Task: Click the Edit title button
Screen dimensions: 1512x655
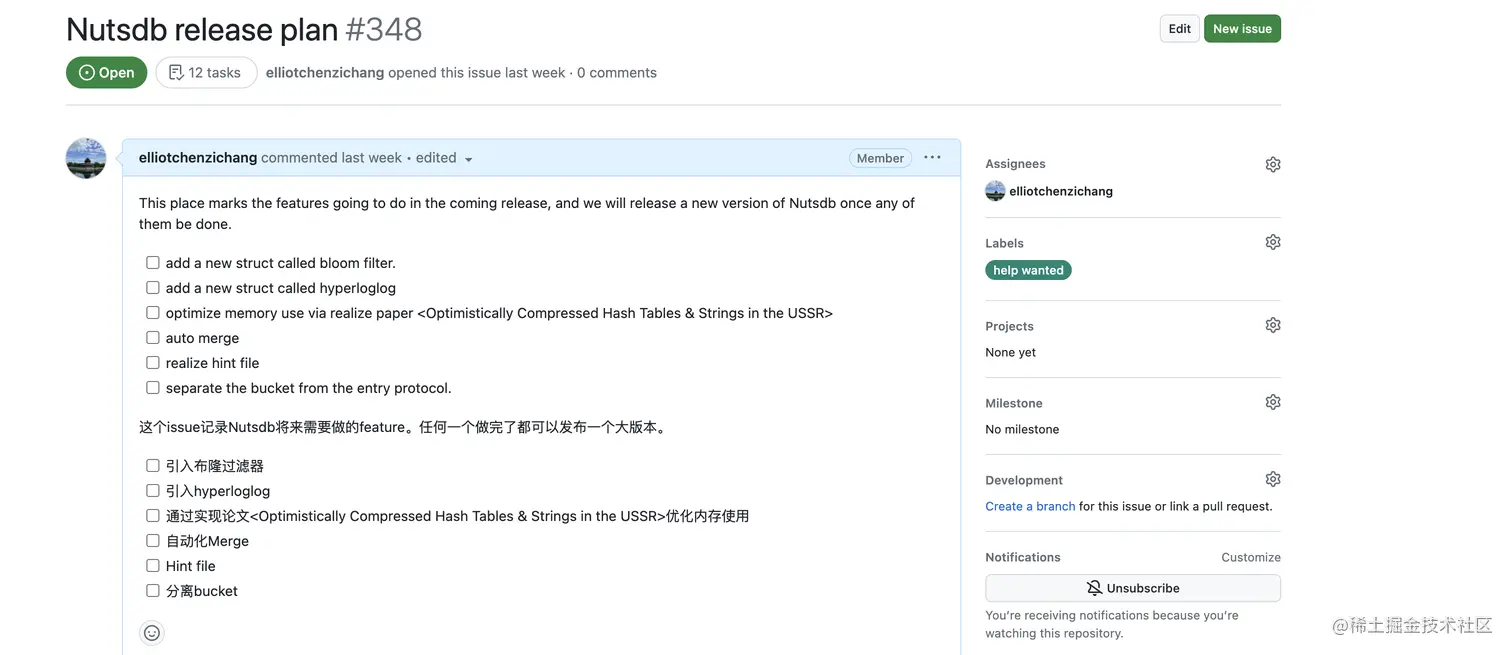Action: coord(1179,29)
